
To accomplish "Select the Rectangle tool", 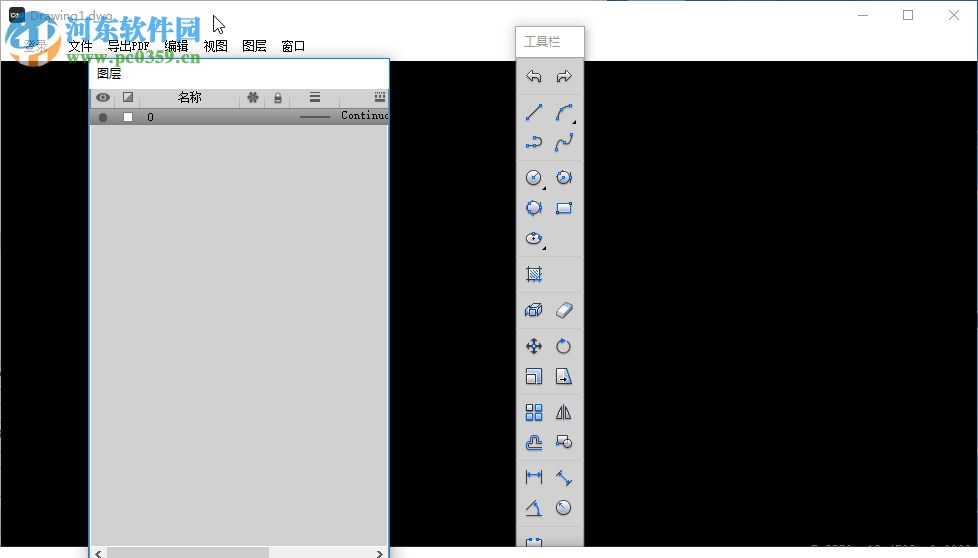I will pyautogui.click(x=564, y=208).
